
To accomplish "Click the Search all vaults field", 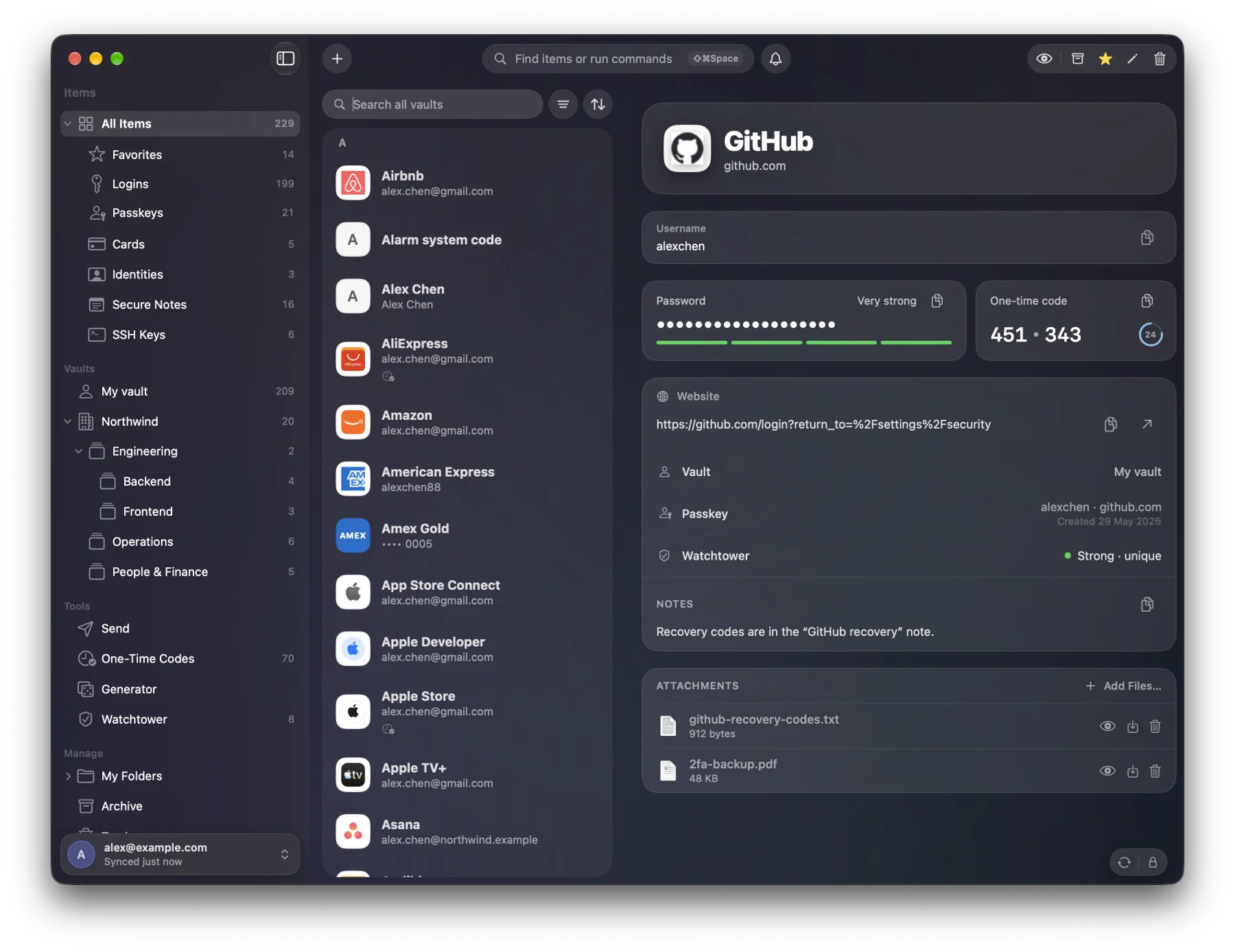I will 432,104.
